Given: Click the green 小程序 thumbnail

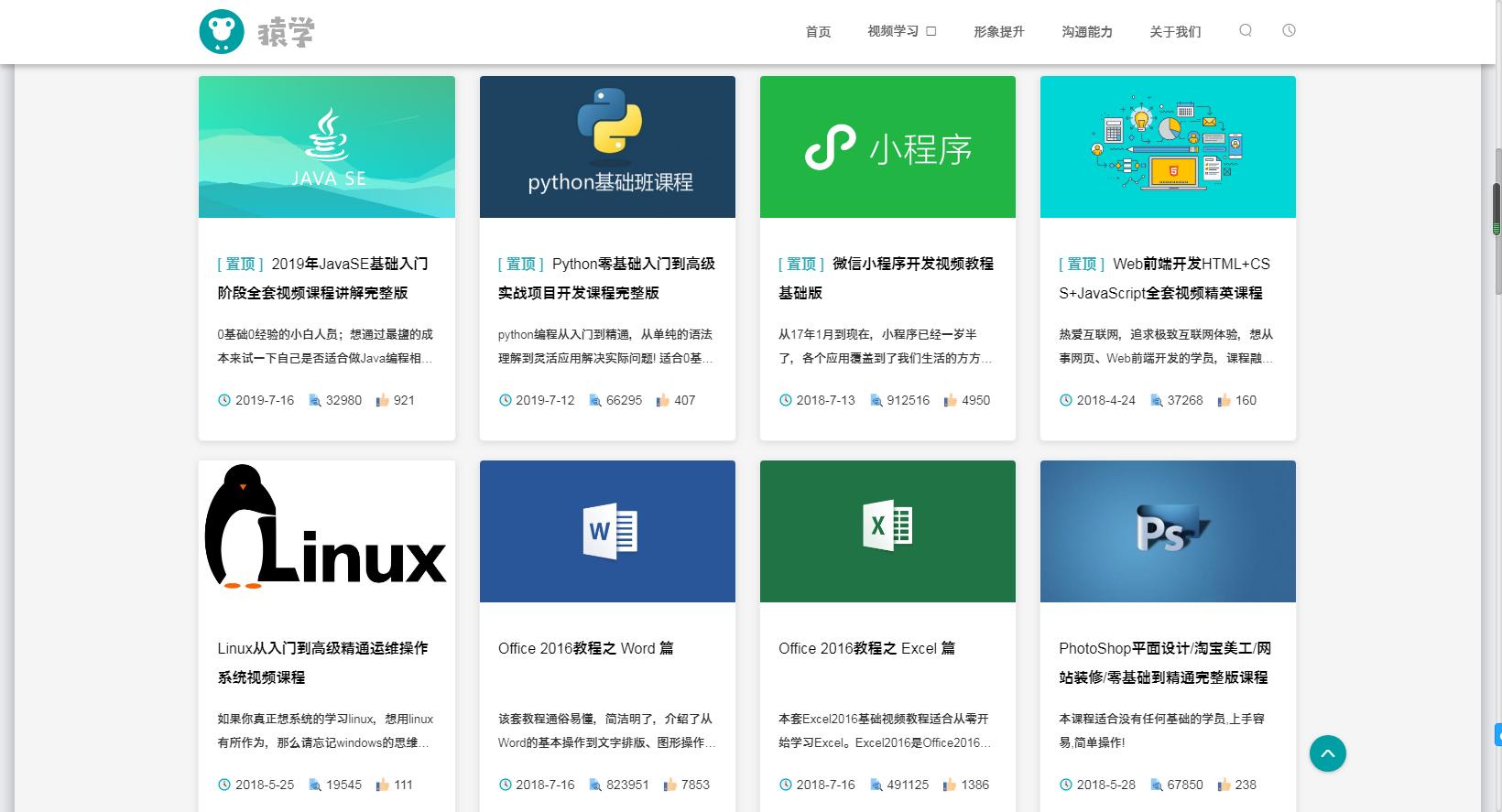Looking at the screenshot, I should [x=887, y=146].
